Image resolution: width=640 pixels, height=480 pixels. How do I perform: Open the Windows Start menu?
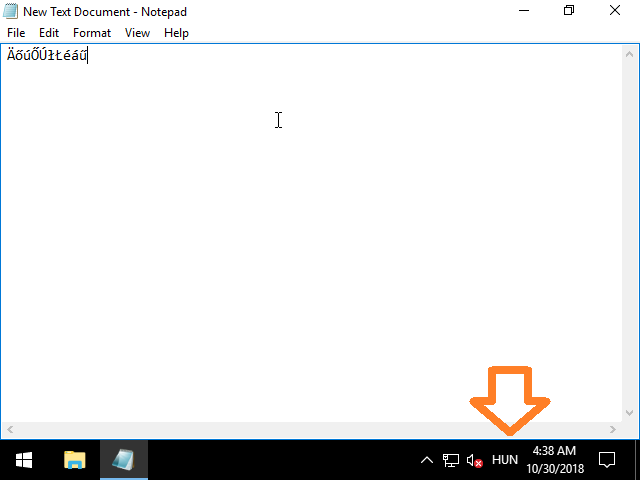tap(24, 460)
